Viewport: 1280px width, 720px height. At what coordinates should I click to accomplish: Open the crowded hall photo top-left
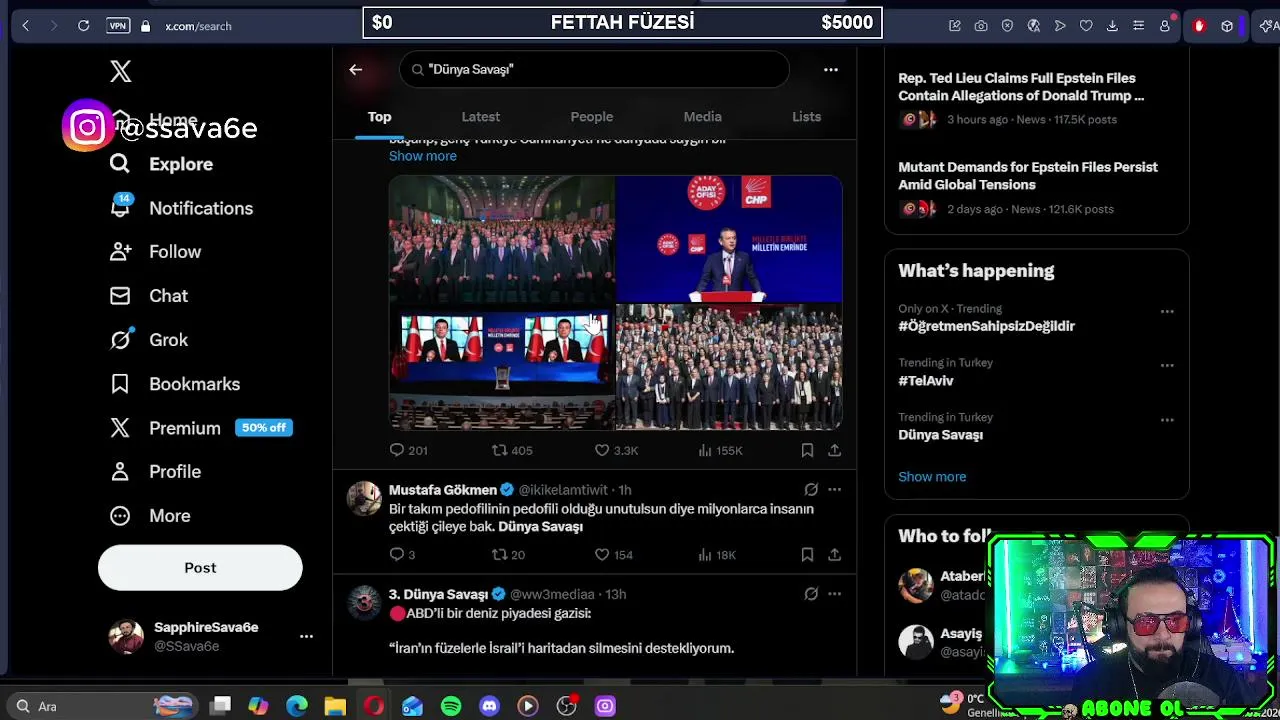(501, 238)
